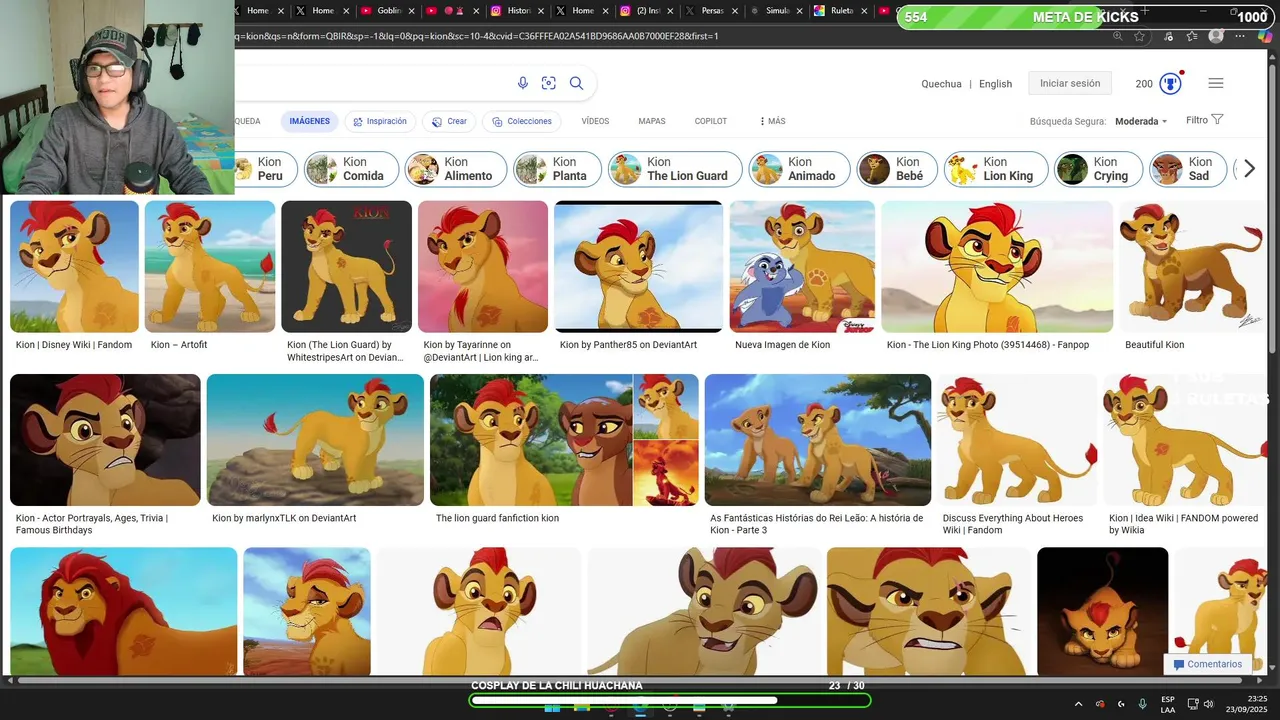Open Kion by Panther85 on DeviantArt image
The image size is (1280, 720).
(x=639, y=266)
